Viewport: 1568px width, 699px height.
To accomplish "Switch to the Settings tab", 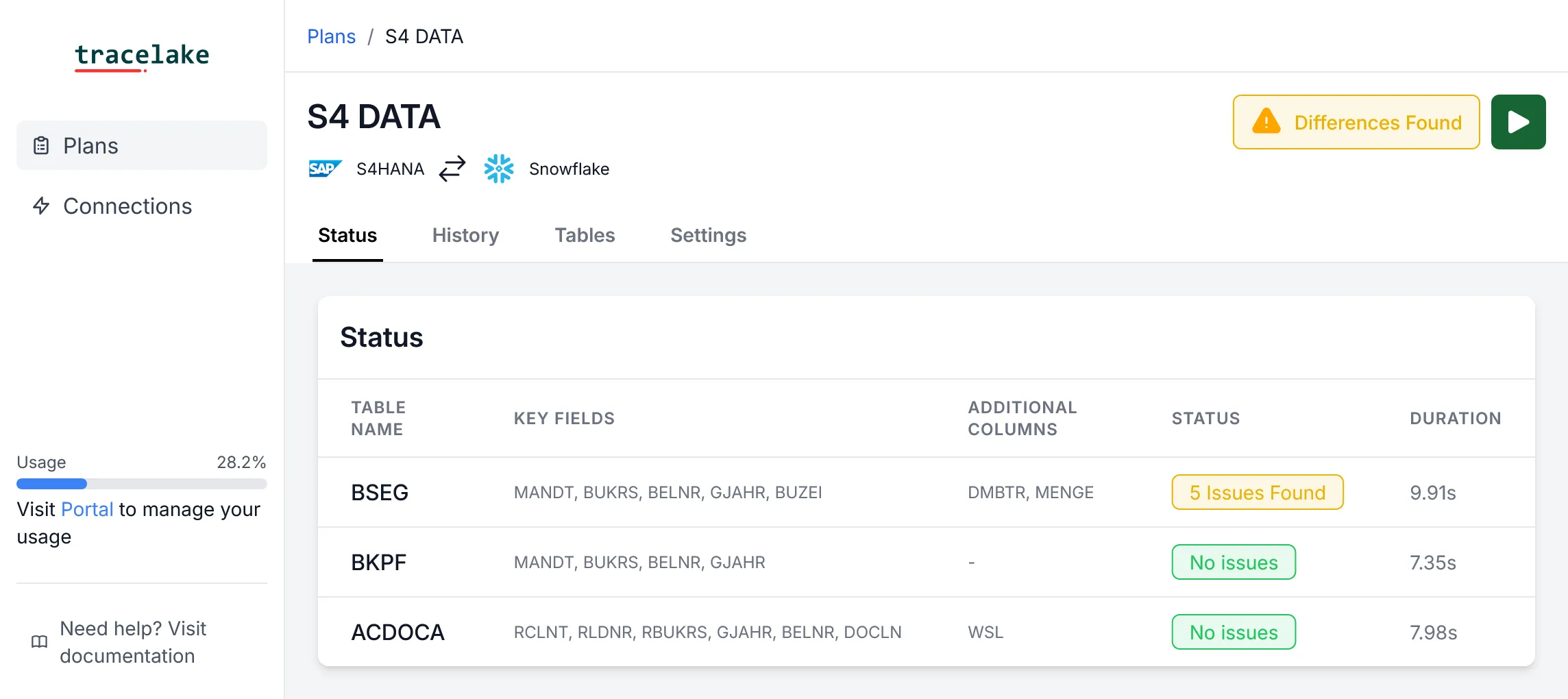I will pos(708,235).
